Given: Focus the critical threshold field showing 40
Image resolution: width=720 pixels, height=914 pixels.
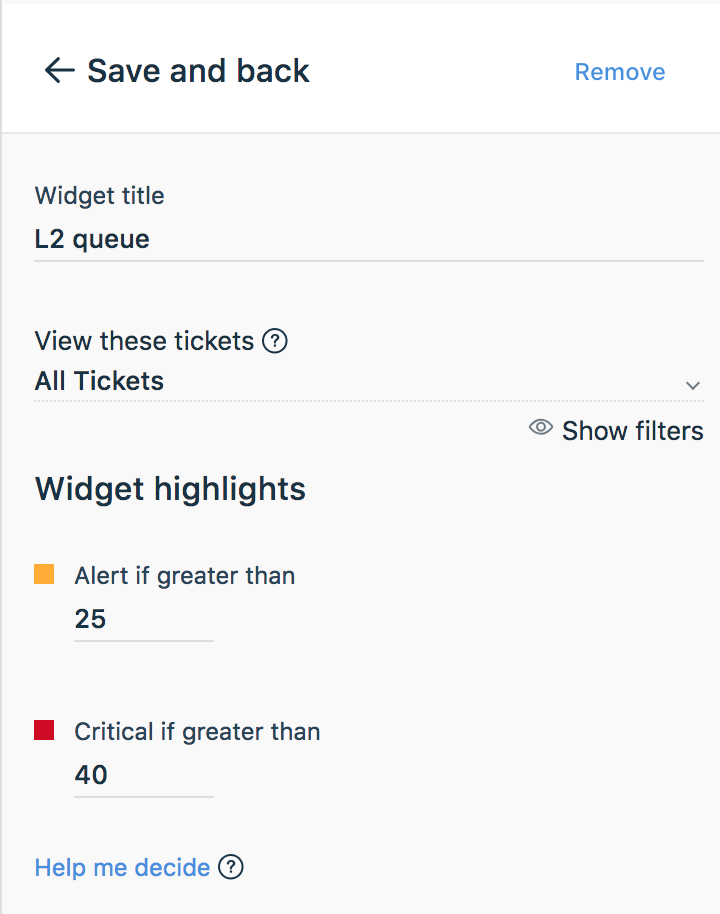Looking at the screenshot, I should pyautogui.click(x=144, y=776).
